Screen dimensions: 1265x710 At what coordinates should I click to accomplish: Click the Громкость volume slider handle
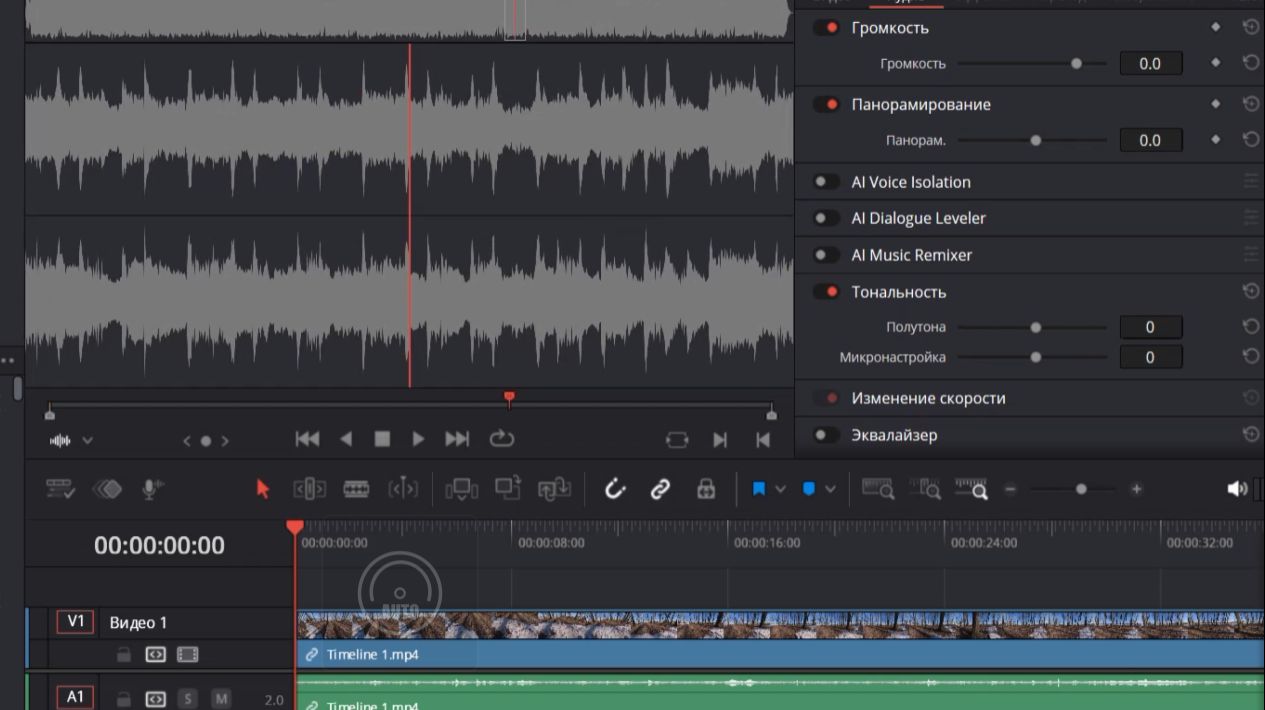1076,63
